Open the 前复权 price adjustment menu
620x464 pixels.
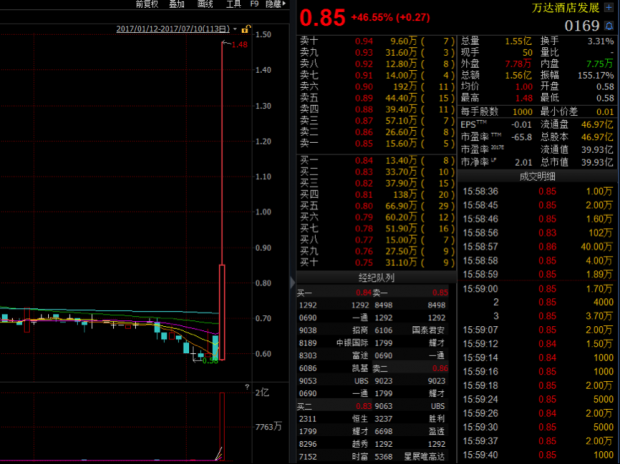pos(147,4)
